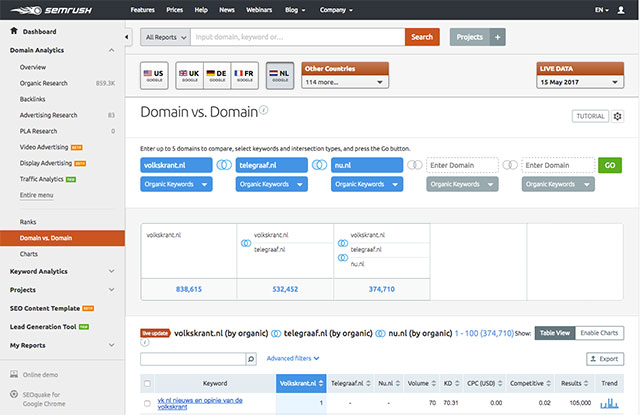Click the SEOquake for Google Chrome icon
This screenshot has width=640, height=415.
pos(14,394)
